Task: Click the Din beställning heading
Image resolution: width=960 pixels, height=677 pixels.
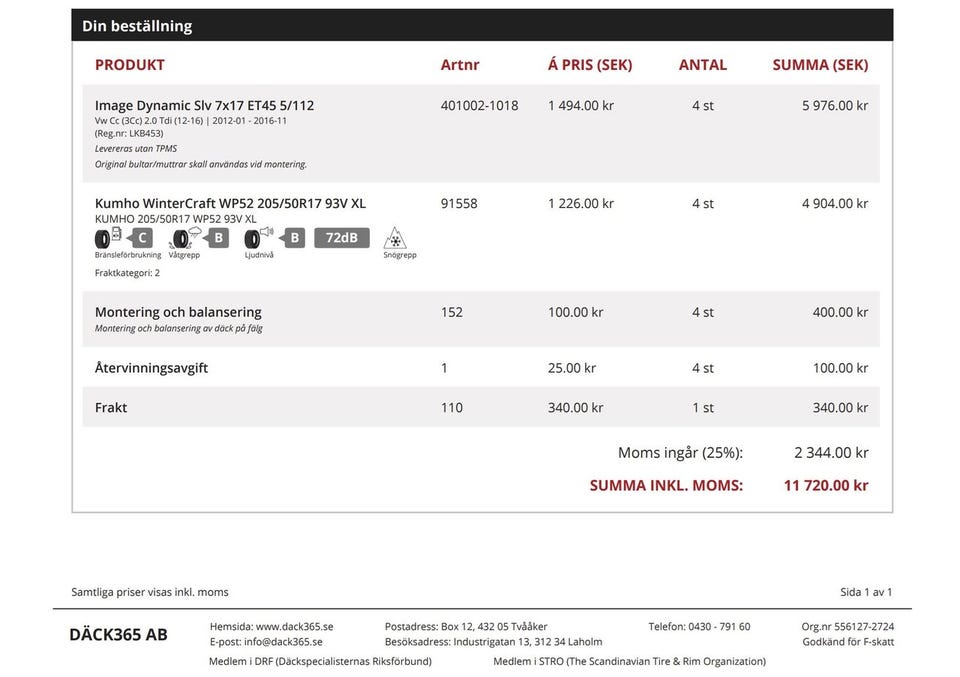Action: coord(137,26)
